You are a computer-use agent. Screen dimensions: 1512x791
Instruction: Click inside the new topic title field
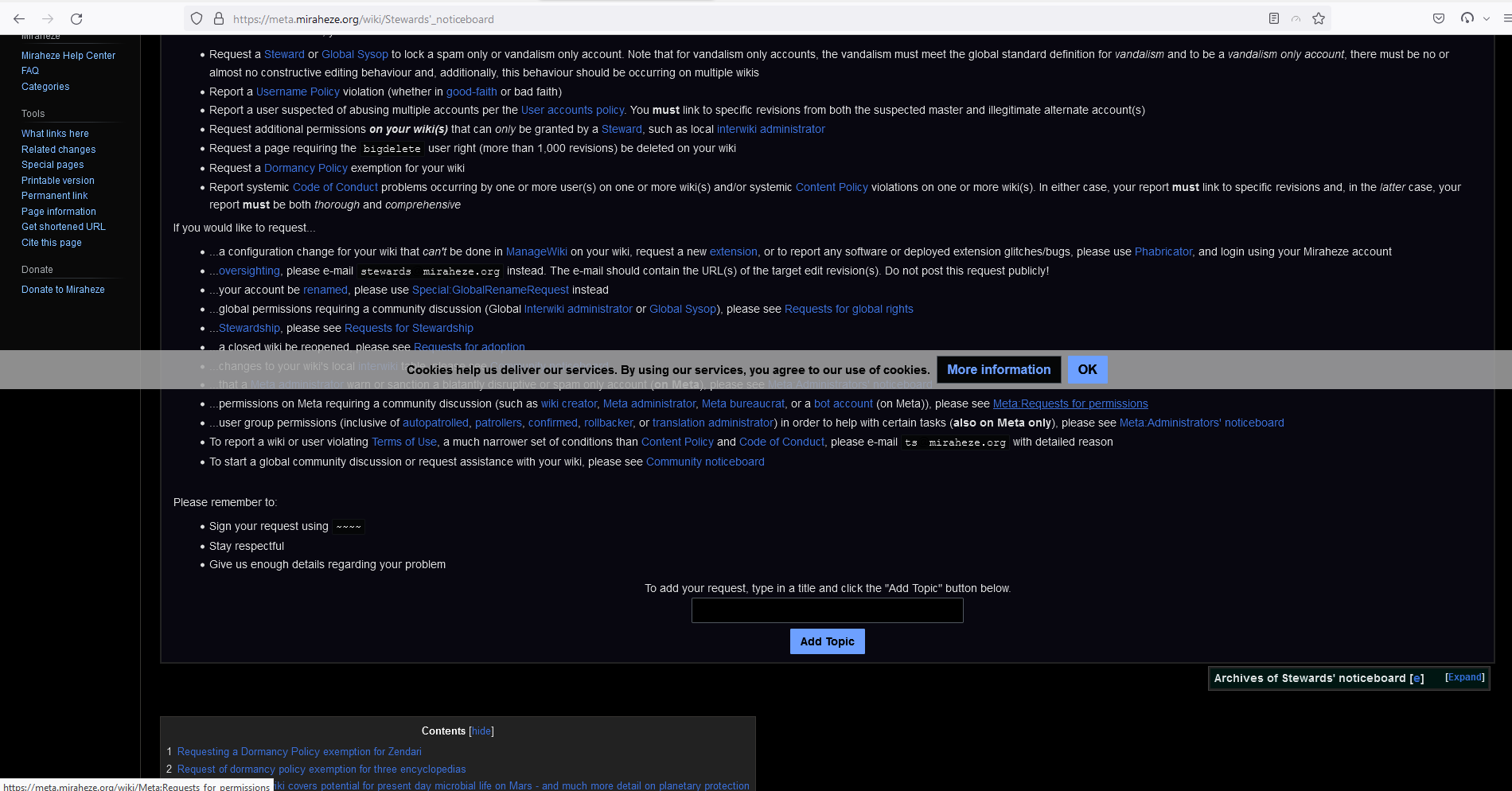click(x=827, y=610)
